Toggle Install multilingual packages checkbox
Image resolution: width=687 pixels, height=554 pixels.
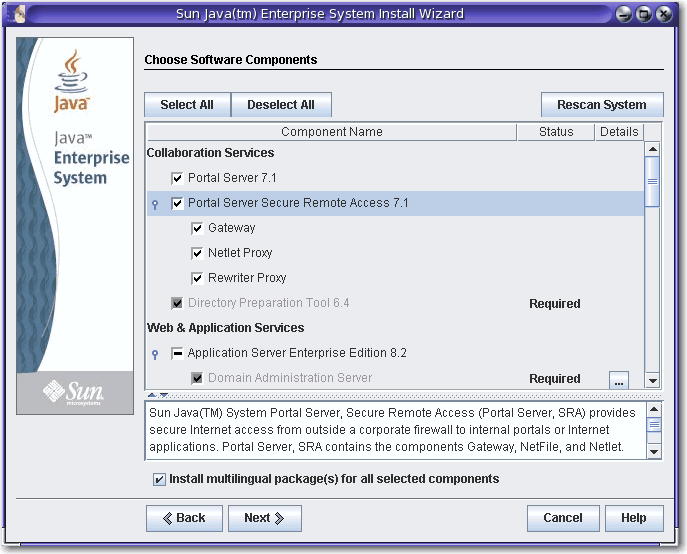(x=159, y=479)
